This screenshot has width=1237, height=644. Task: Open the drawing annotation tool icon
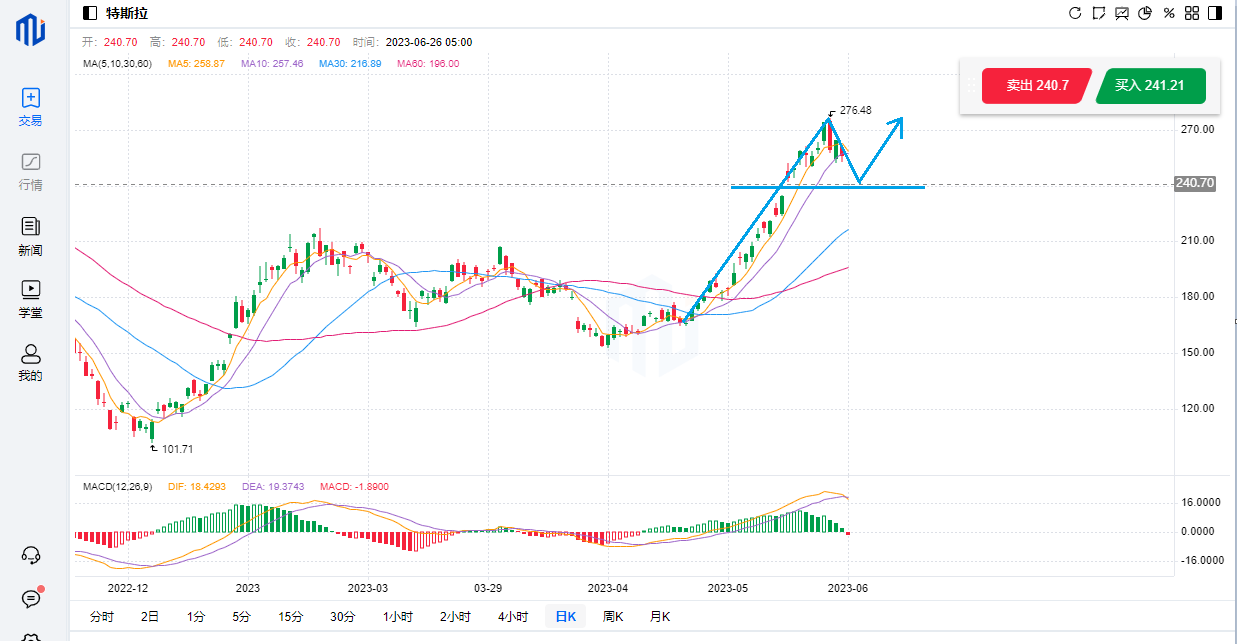(1099, 13)
